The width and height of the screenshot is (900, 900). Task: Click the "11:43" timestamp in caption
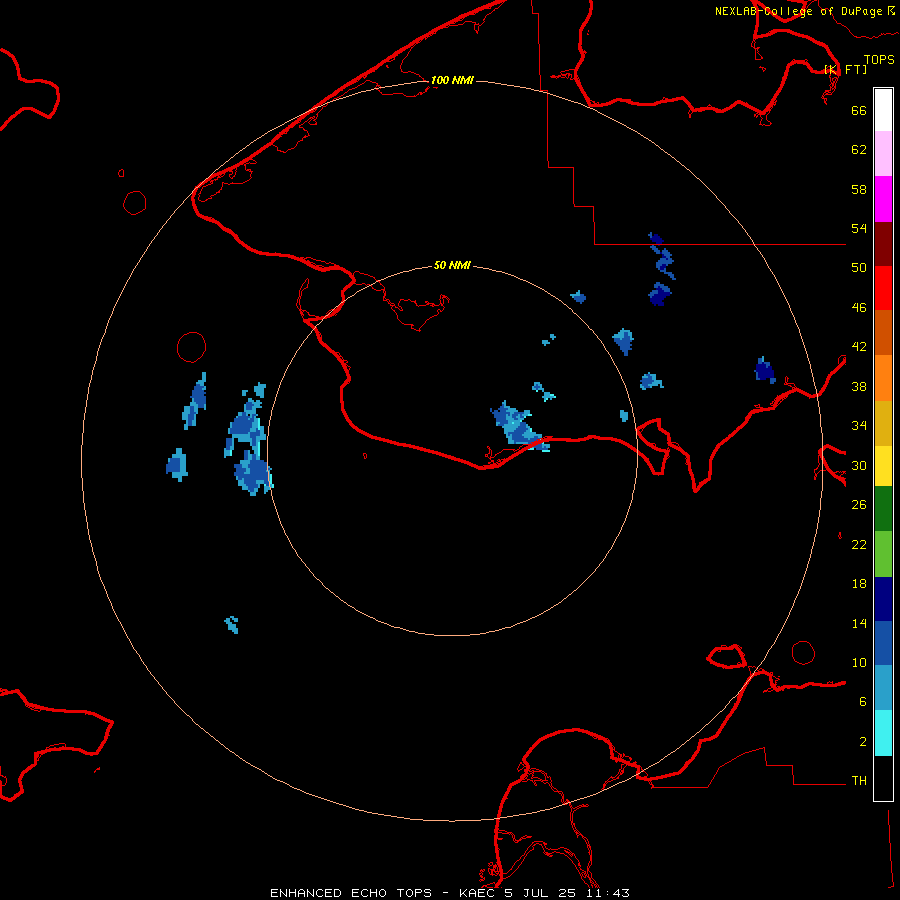click(x=608, y=893)
